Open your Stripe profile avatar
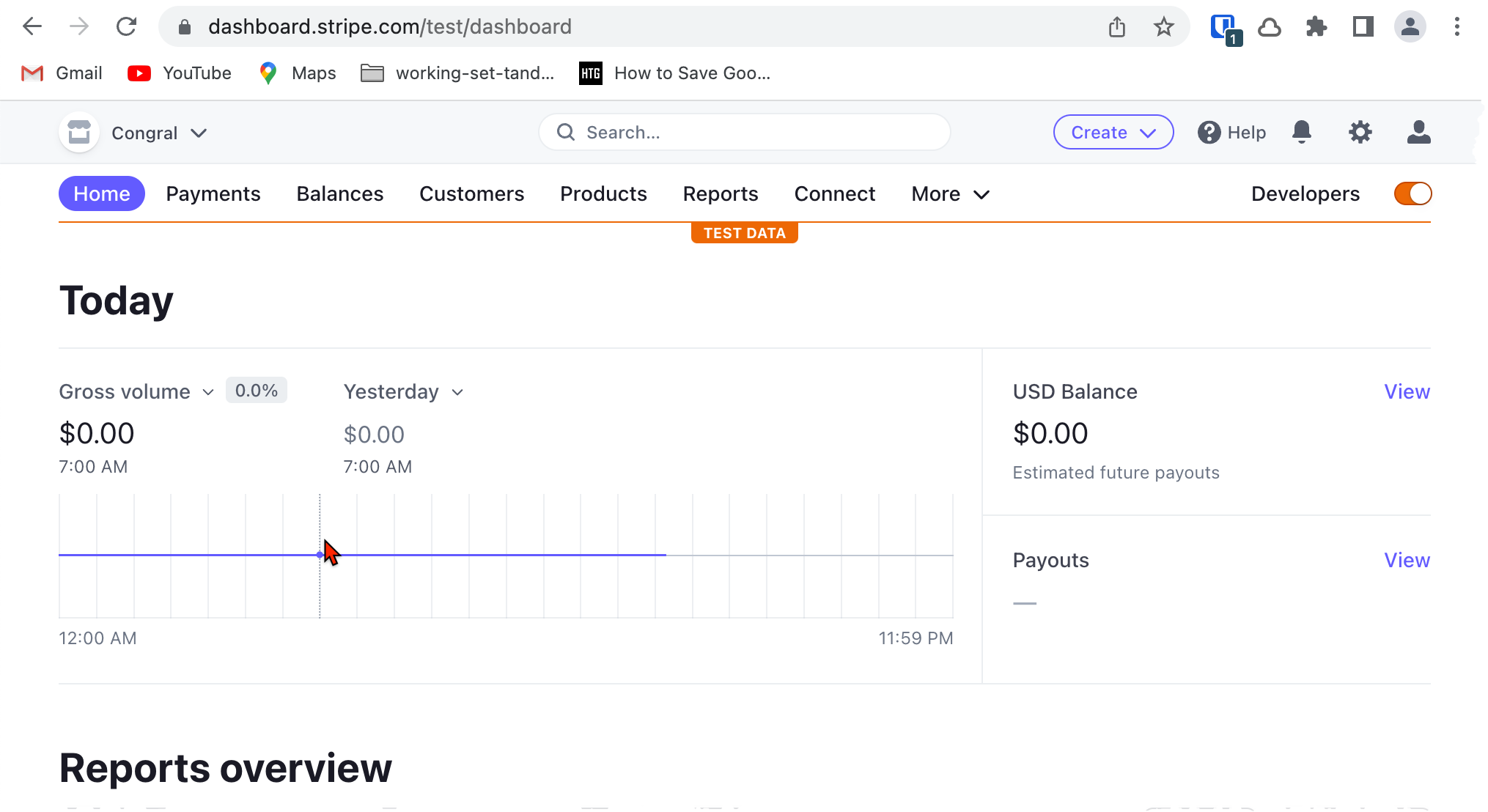Screen dimensions: 1488x812 coord(1418,132)
